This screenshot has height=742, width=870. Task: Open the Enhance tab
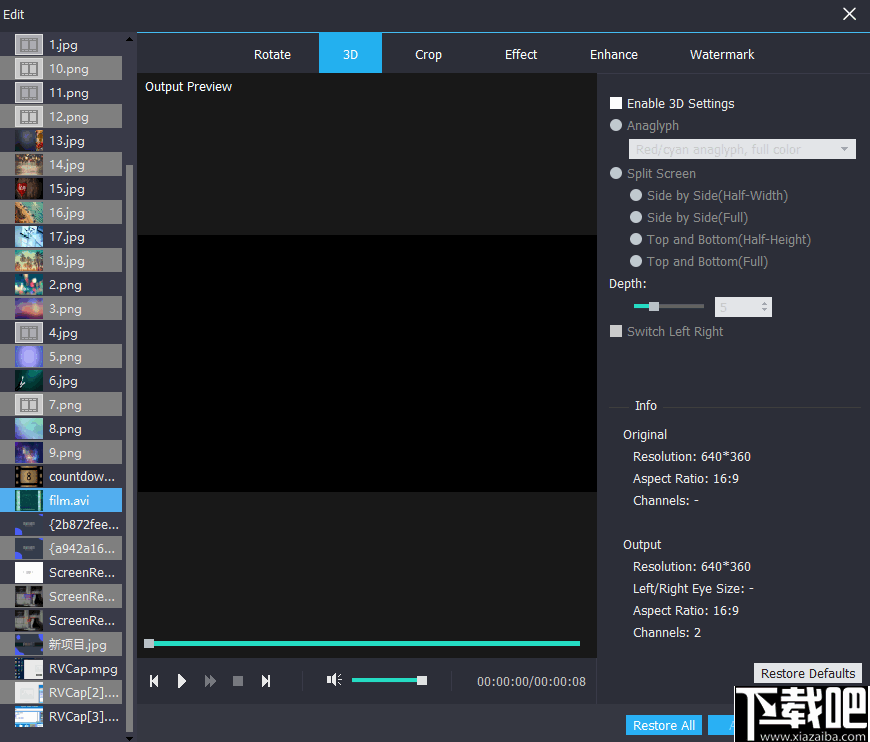[x=613, y=54]
